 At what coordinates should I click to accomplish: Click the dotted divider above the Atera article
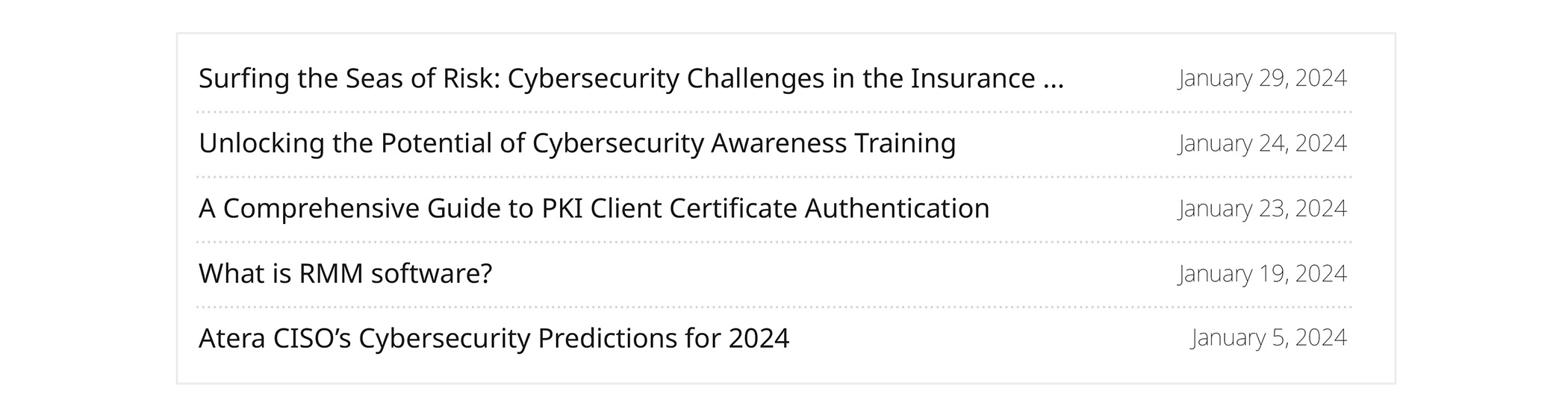tap(774, 307)
